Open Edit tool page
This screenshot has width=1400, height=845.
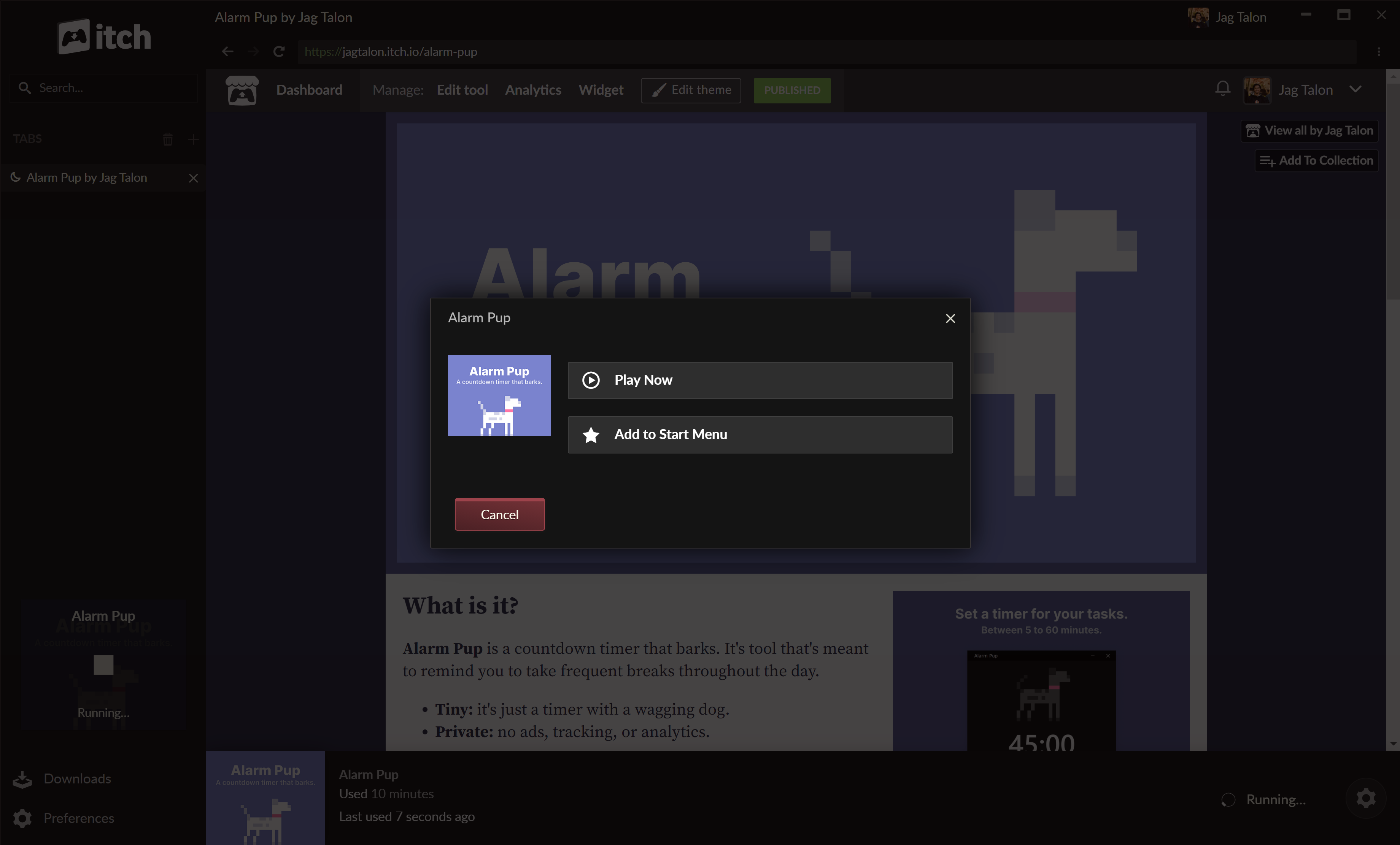[x=462, y=90]
